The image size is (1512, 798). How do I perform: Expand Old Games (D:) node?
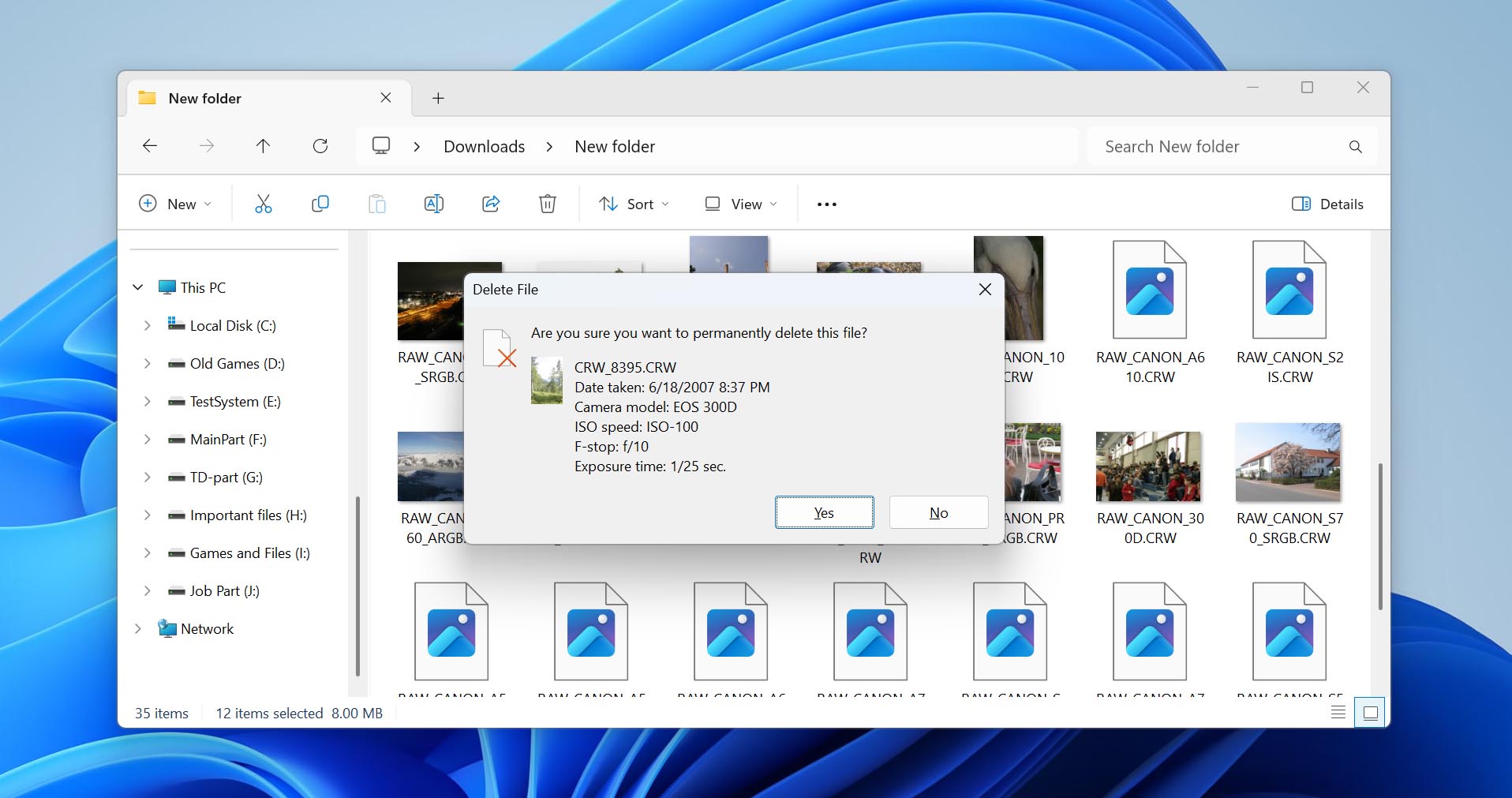click(x=147, y=363)
